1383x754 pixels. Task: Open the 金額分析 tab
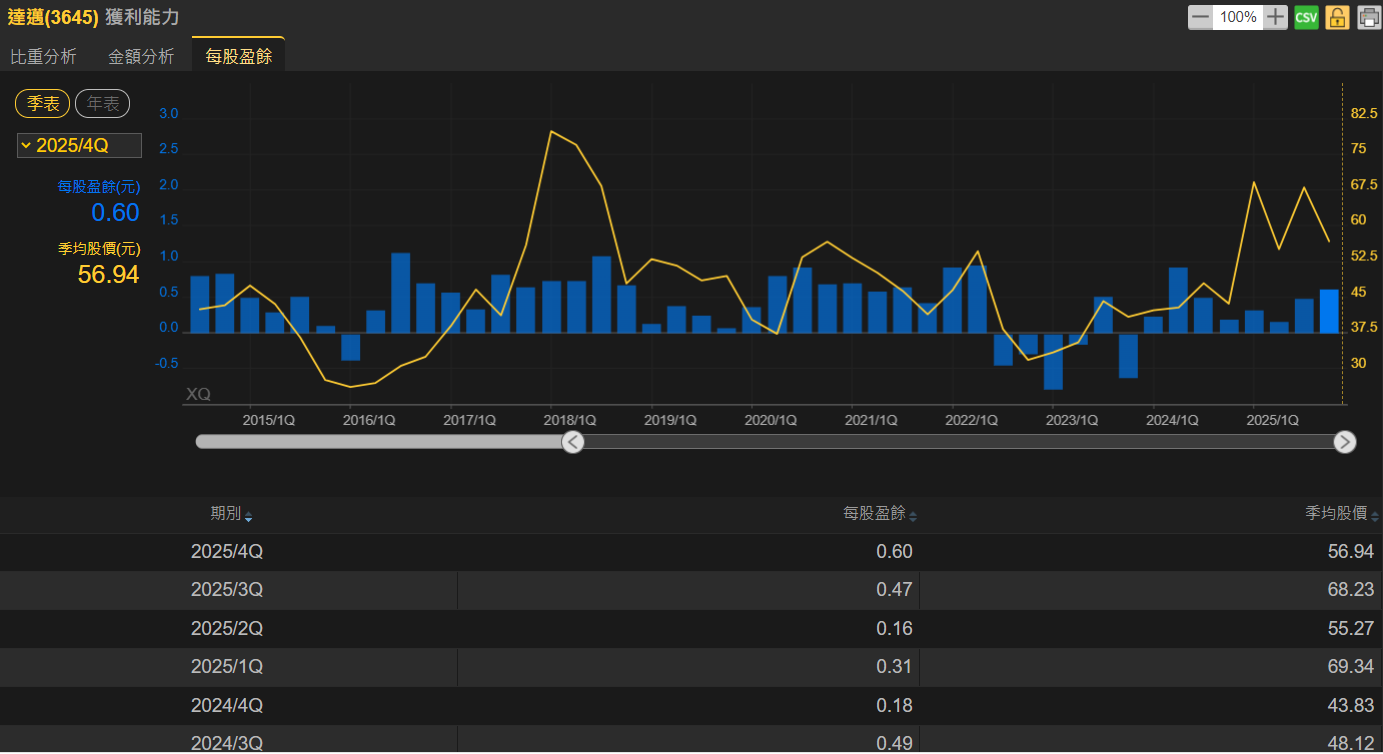click(141, 57)
